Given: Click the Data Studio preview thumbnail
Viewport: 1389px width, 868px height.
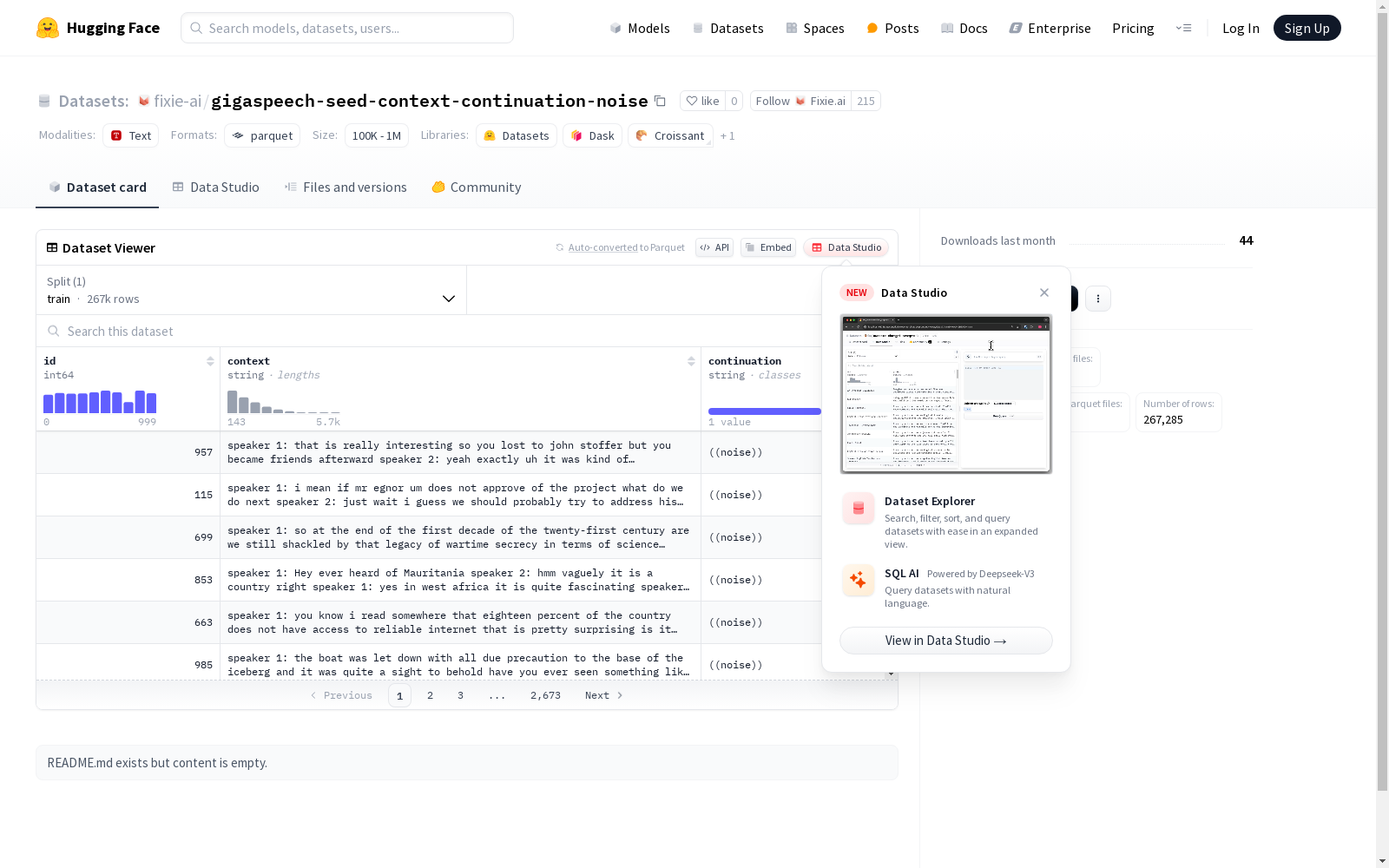Looking at the screenshot, I should point(946,394).
